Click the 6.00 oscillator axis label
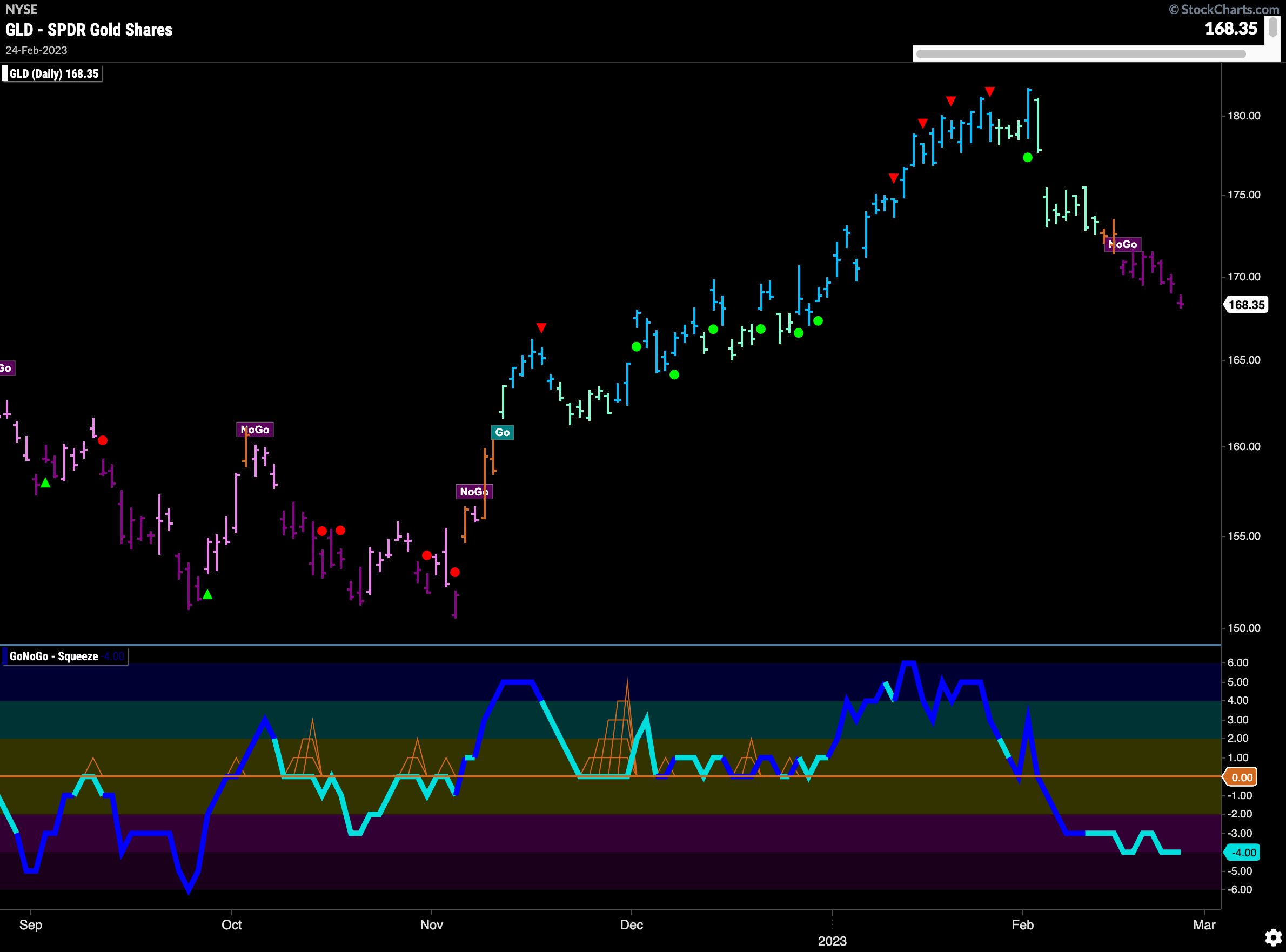 [1237, 663]
